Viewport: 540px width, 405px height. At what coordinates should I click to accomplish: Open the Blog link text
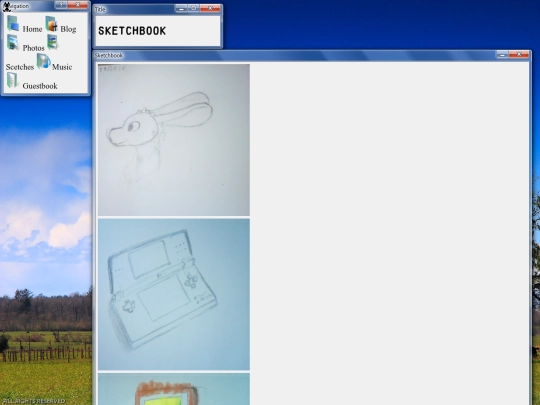(x=68, y=29)
